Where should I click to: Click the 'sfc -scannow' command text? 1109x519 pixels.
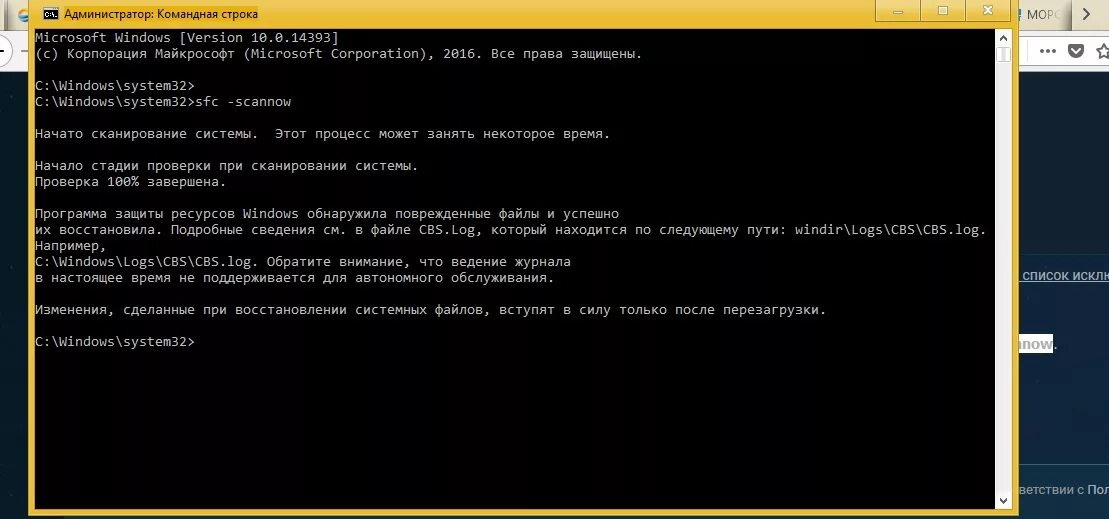243,102
